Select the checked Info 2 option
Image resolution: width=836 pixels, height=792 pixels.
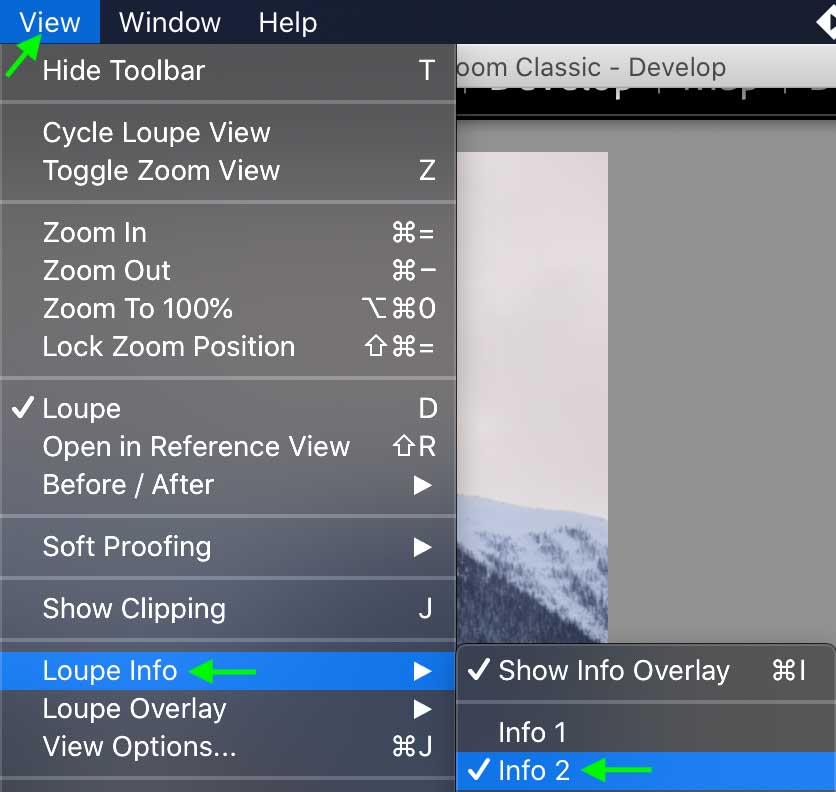[x=646, y=771]
